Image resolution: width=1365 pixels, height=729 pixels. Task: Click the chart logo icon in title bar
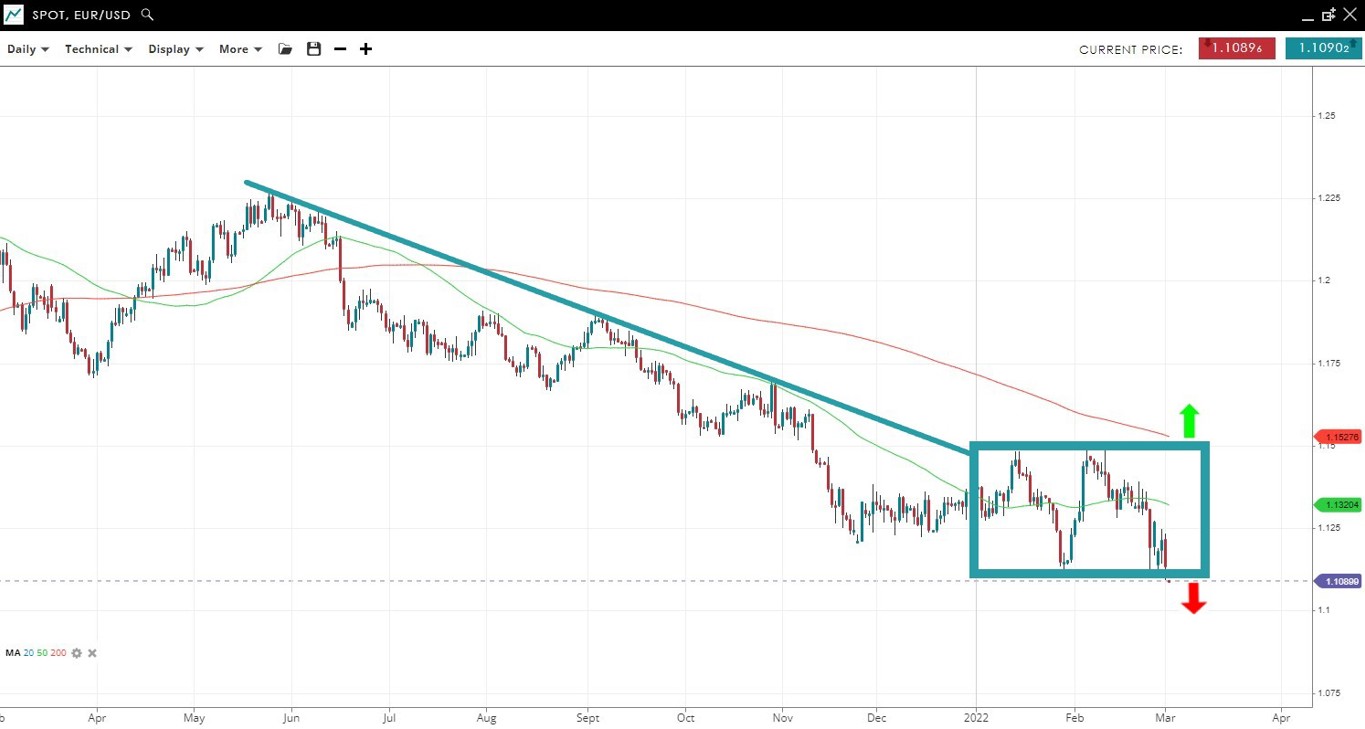coord(13,15)
